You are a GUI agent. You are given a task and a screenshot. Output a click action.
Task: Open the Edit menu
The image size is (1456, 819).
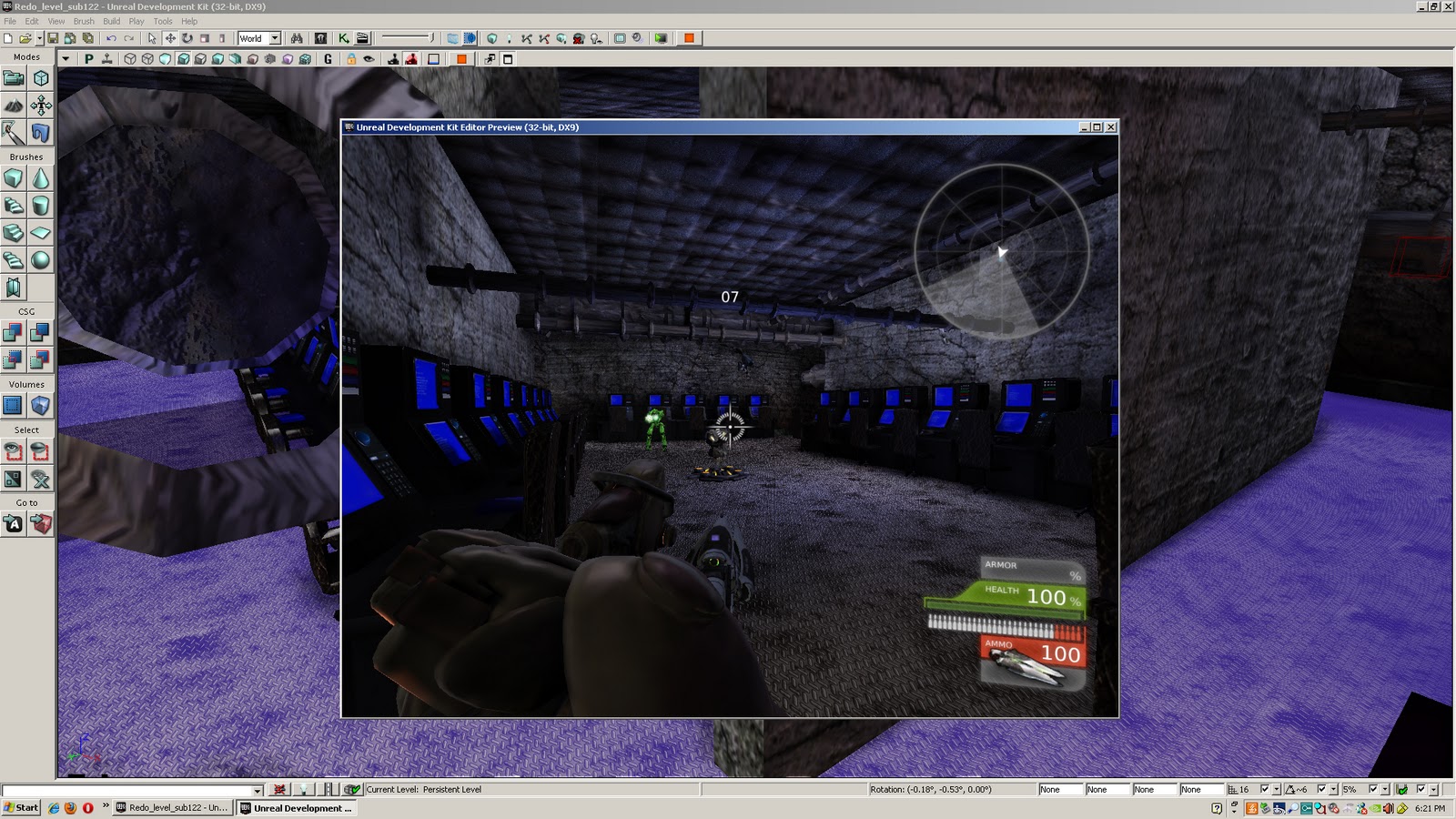tap(32, 21)
